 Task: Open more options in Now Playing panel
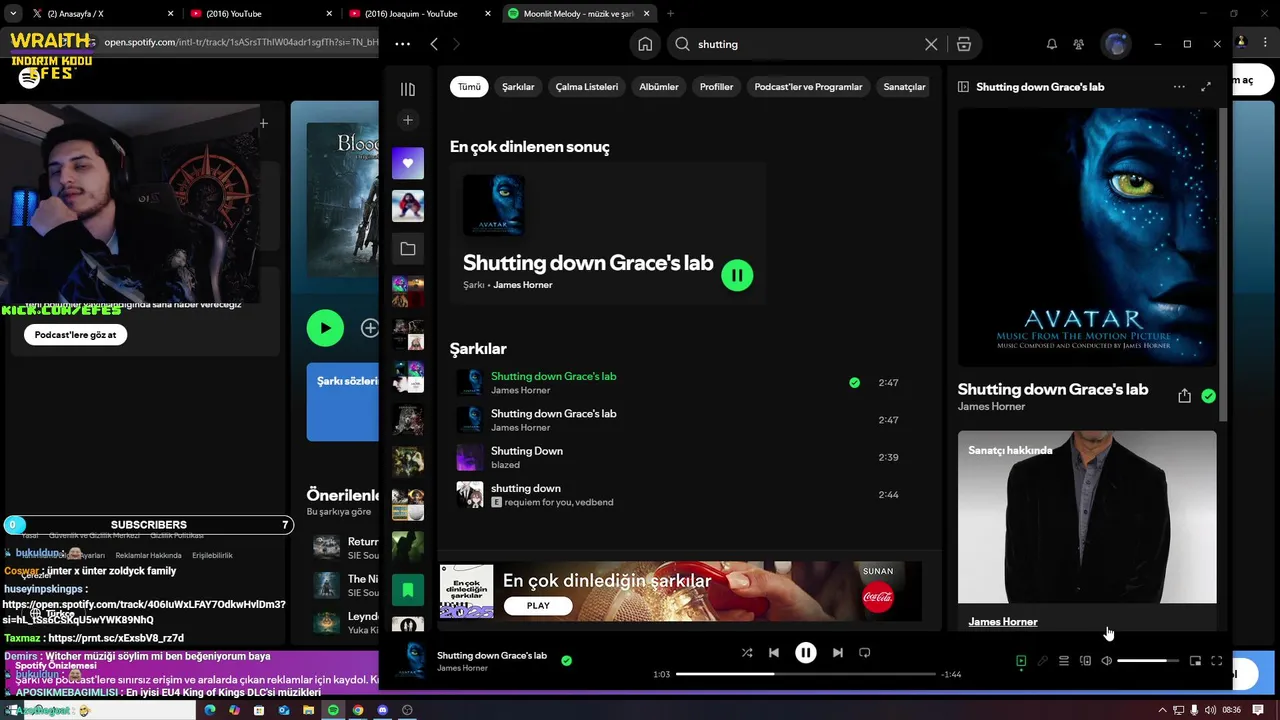coord(1179,87)
